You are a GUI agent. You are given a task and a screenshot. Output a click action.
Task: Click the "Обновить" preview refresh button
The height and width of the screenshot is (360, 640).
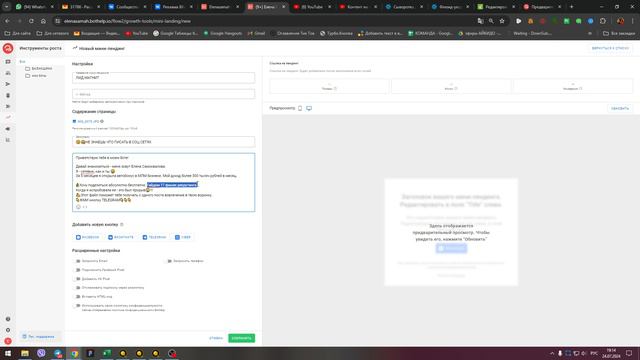click(x=620, y=108)
